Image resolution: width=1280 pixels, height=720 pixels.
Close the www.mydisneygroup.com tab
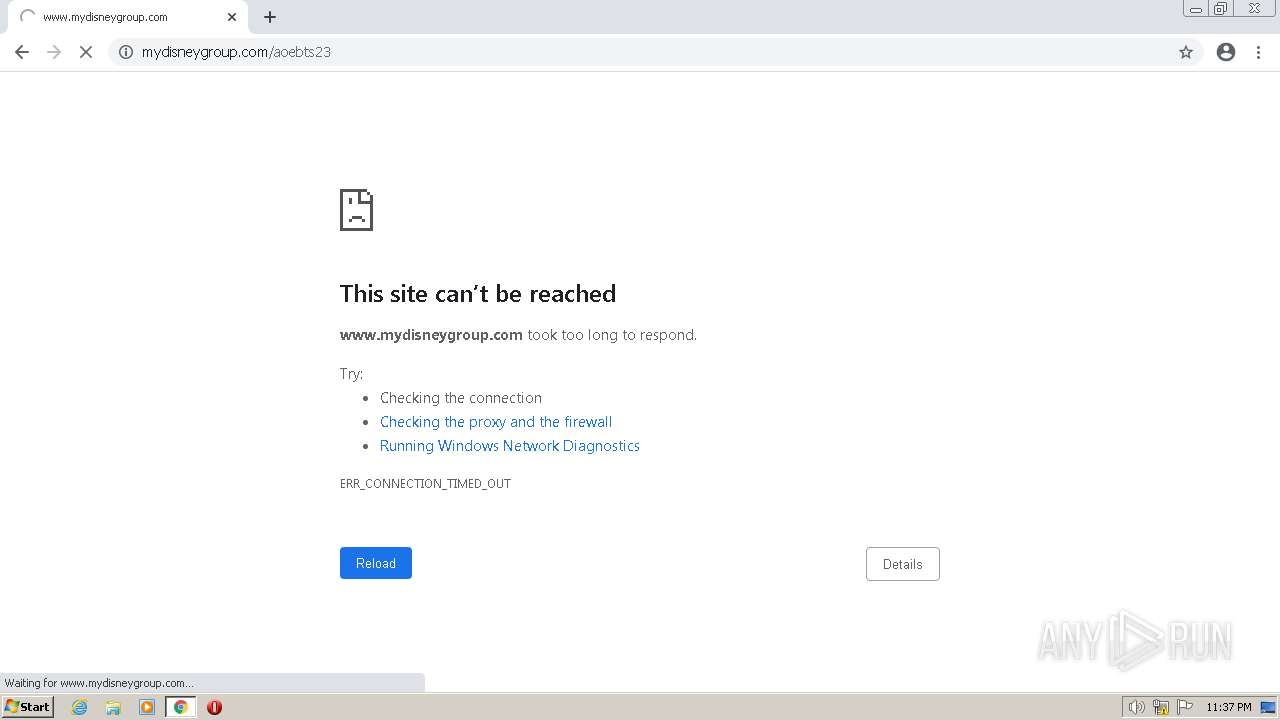tap(232, 17)
